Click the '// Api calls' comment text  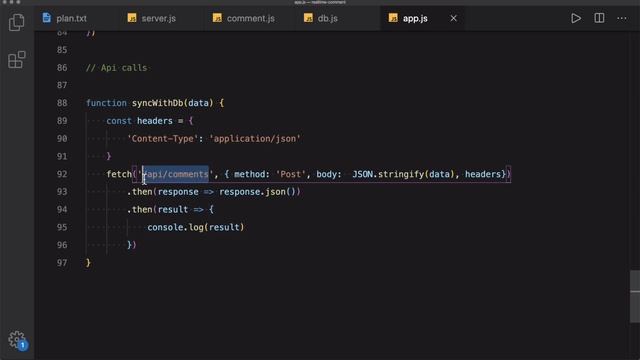point(116,68)
